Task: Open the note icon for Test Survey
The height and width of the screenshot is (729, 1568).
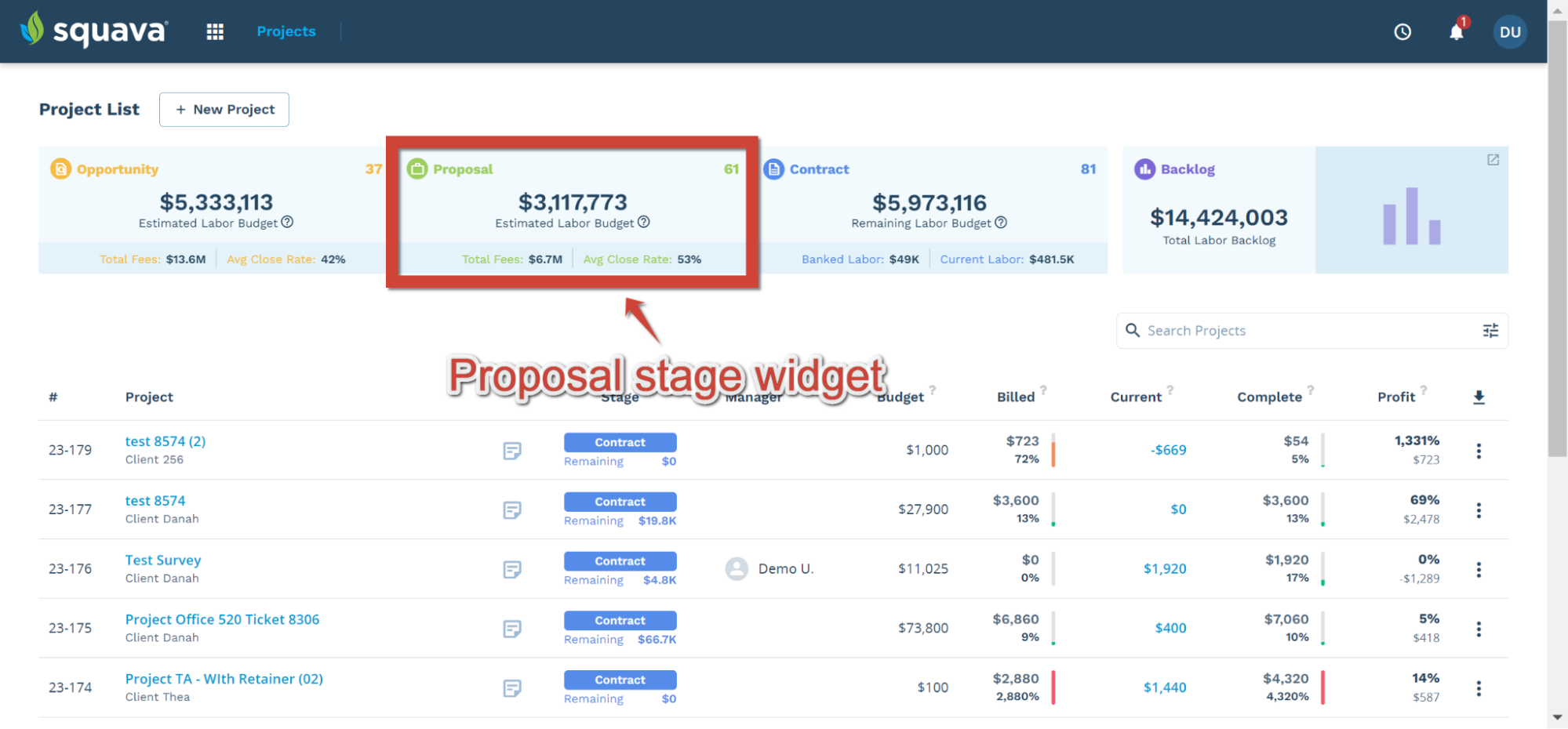Action: coord(512,569)
